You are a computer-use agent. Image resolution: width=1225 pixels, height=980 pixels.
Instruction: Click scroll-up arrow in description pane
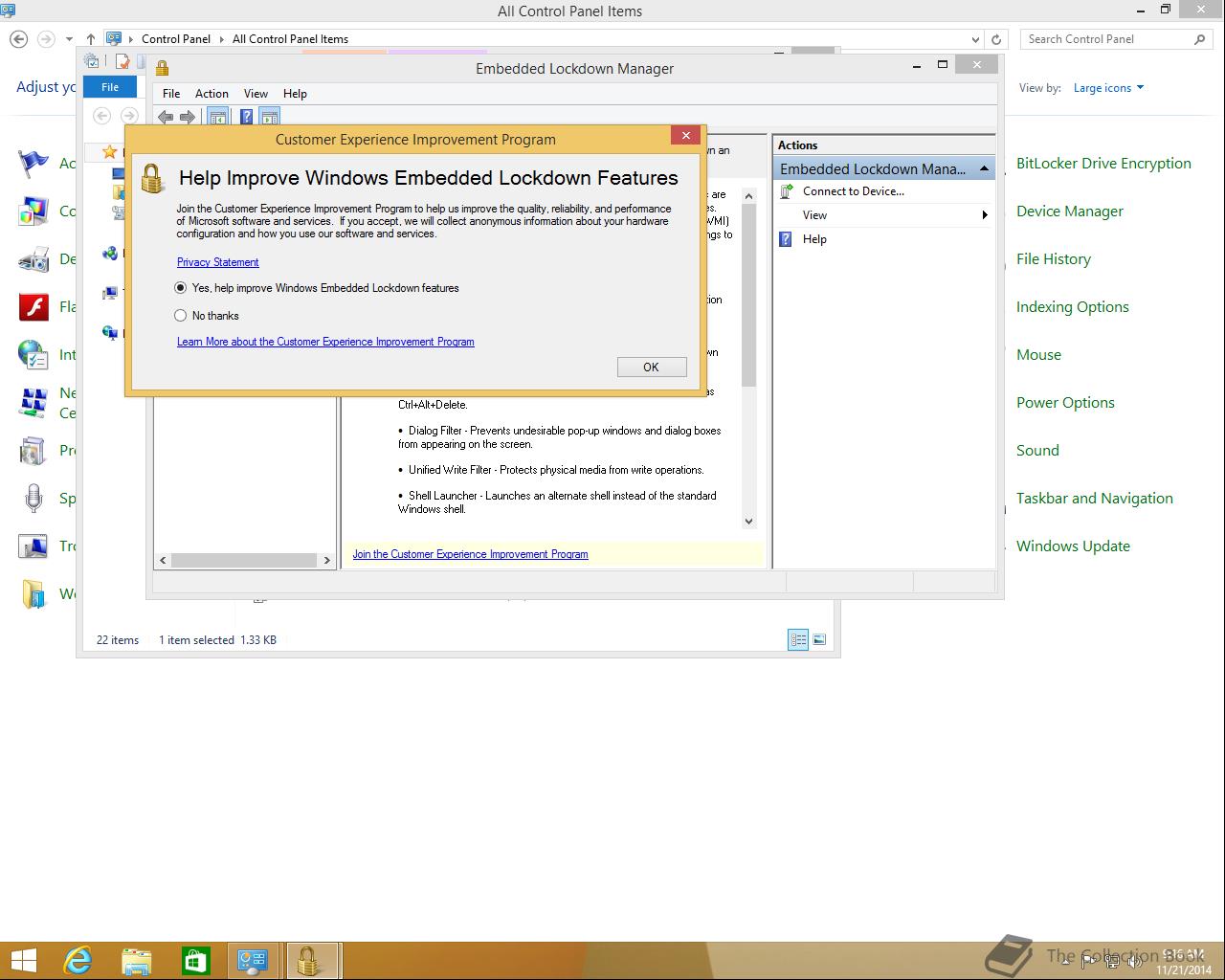[x=748, y=195]
